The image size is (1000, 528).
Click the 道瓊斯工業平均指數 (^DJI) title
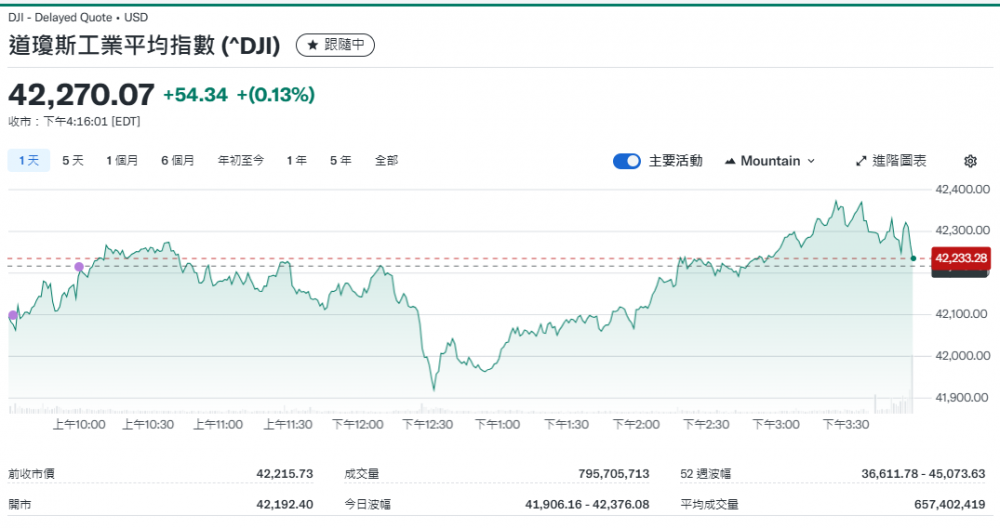[x=145, y=45]
